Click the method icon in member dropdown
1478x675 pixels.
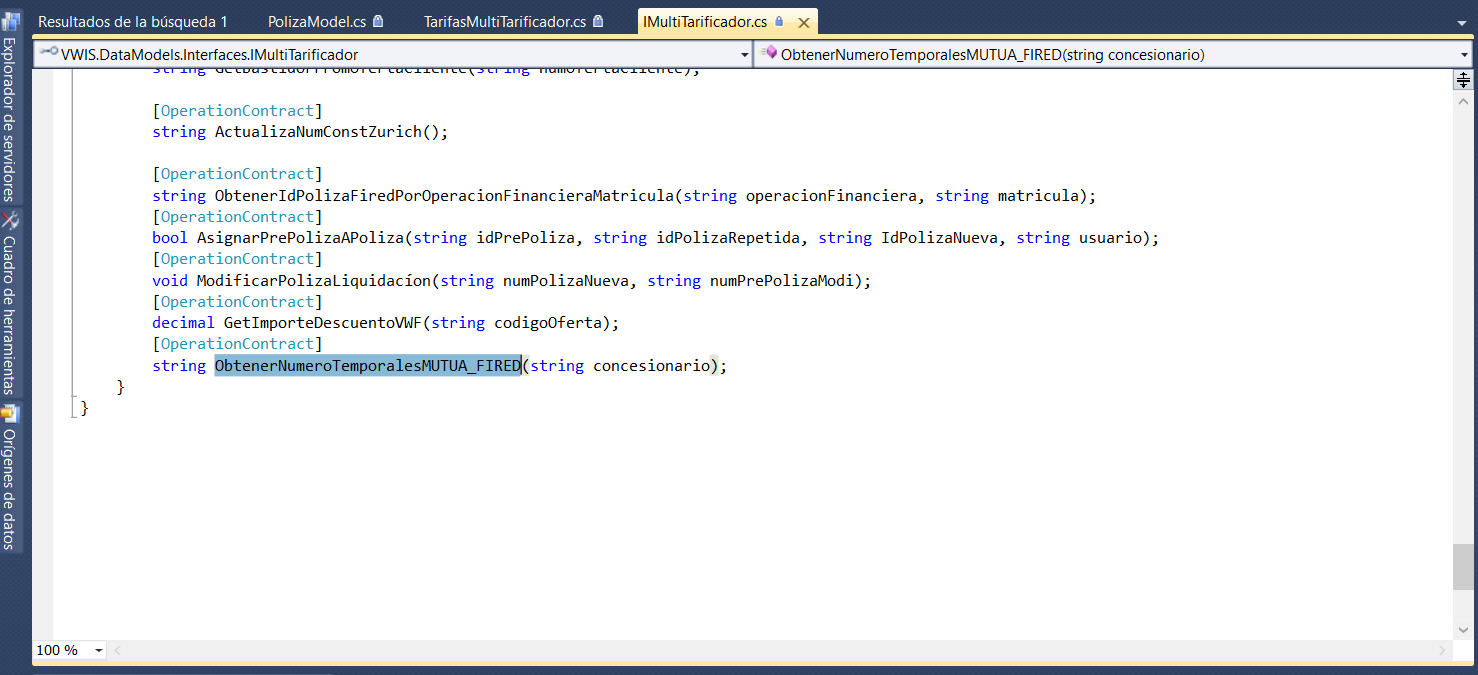click(768, 55)
